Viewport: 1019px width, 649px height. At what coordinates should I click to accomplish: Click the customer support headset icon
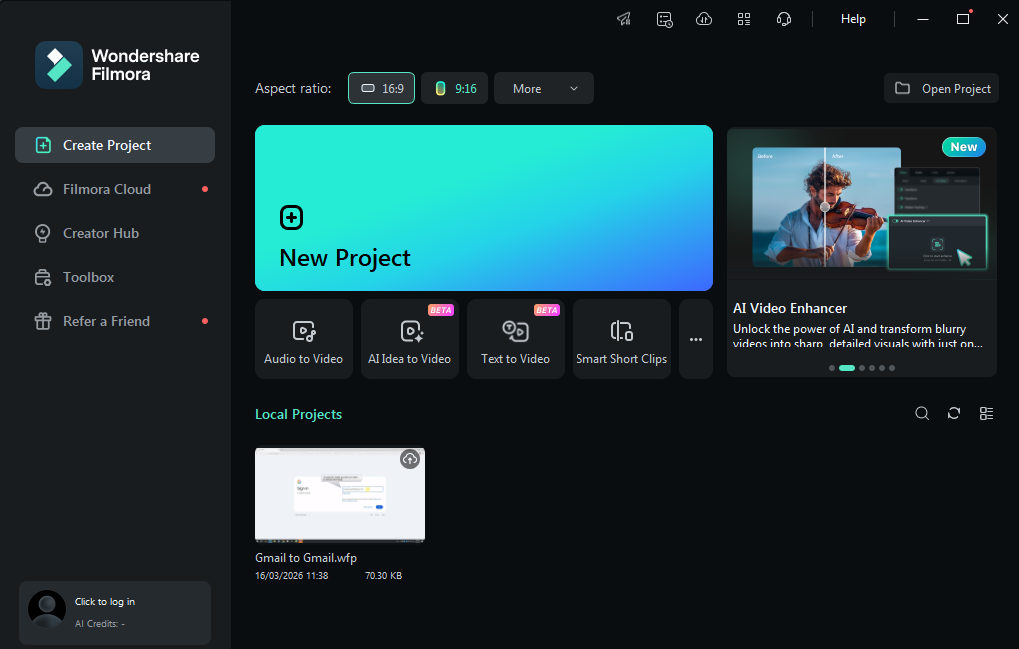(784, 19)
